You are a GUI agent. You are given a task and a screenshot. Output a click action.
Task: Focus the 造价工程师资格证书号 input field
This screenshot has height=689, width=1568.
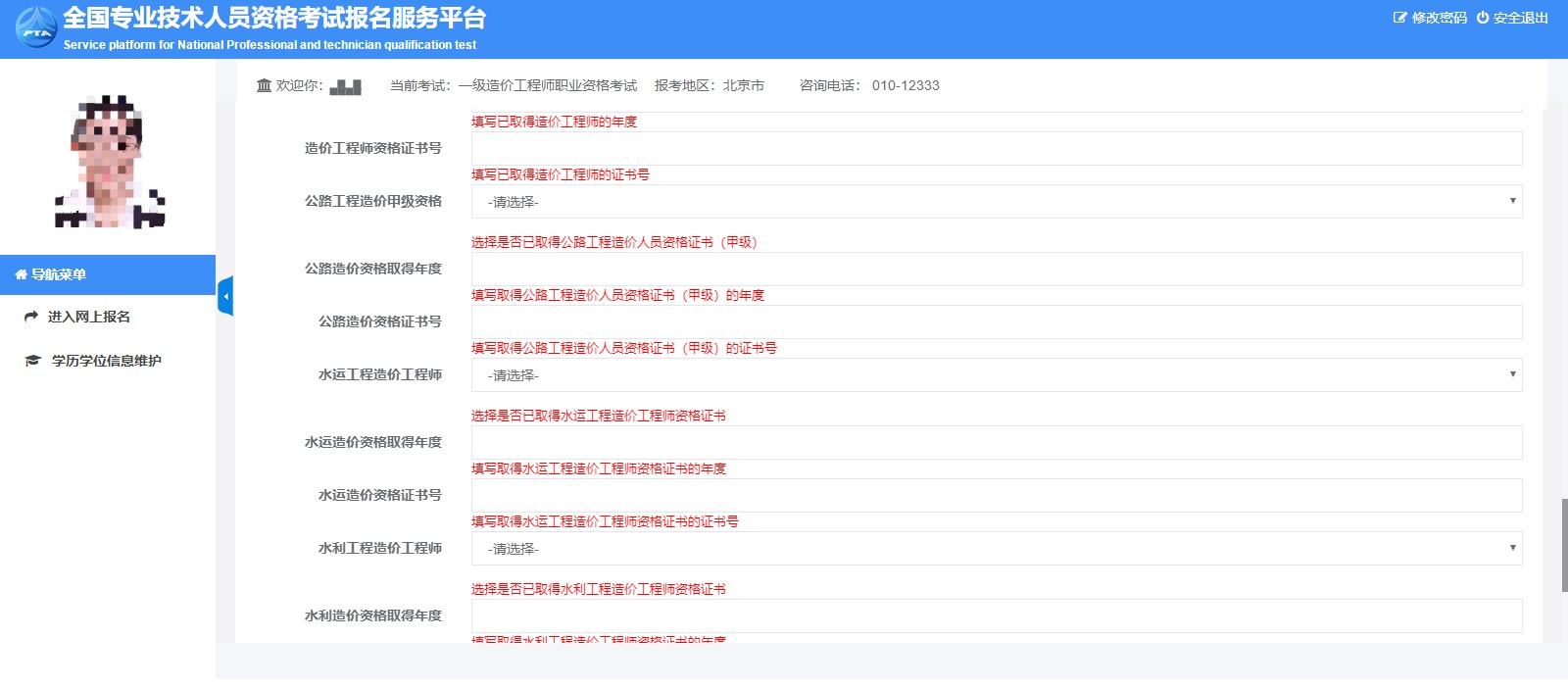pyautogui.click(x=996, y=149)
